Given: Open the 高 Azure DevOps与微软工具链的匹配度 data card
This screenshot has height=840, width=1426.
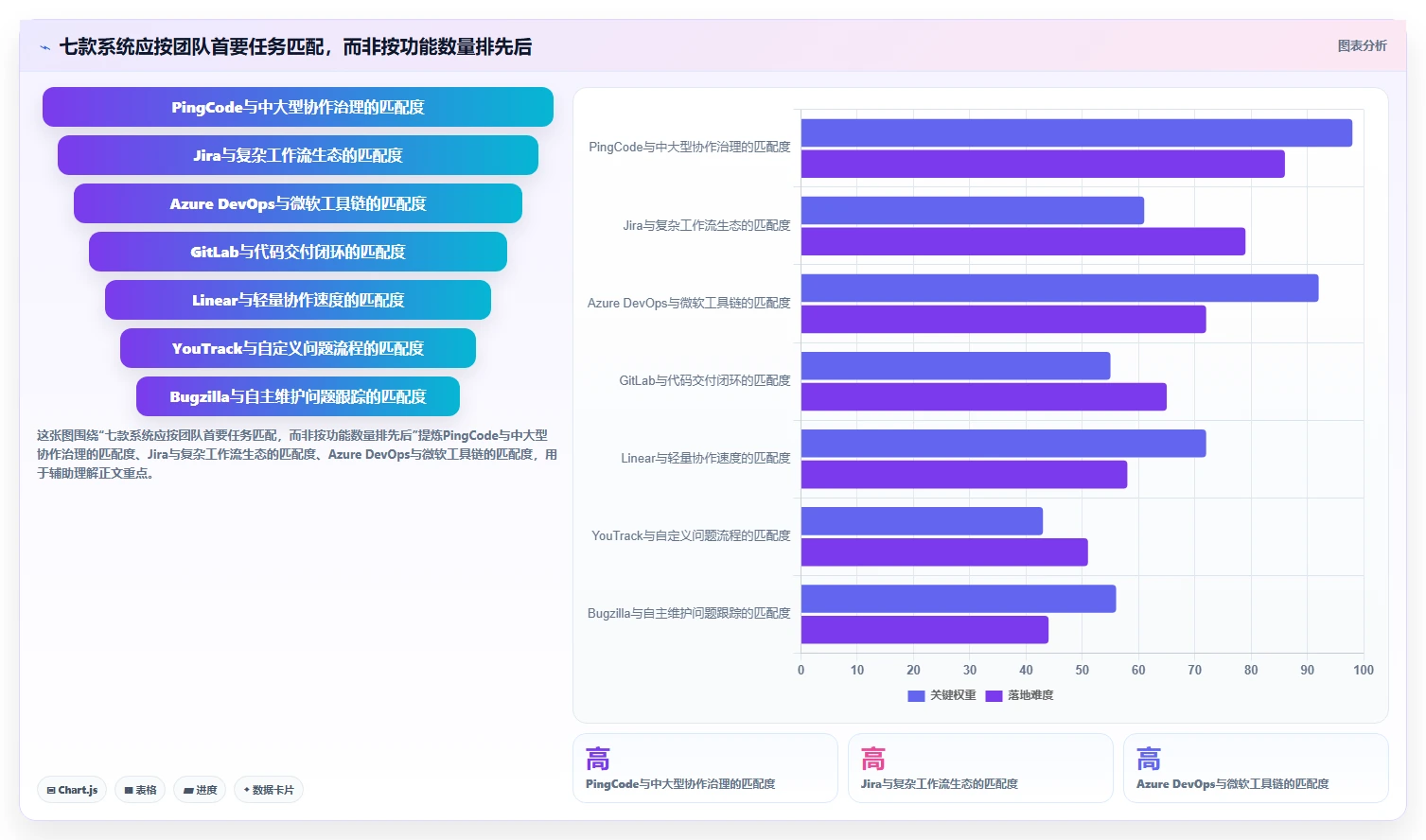Looking at the screenshot, I should click(1256, 768).
